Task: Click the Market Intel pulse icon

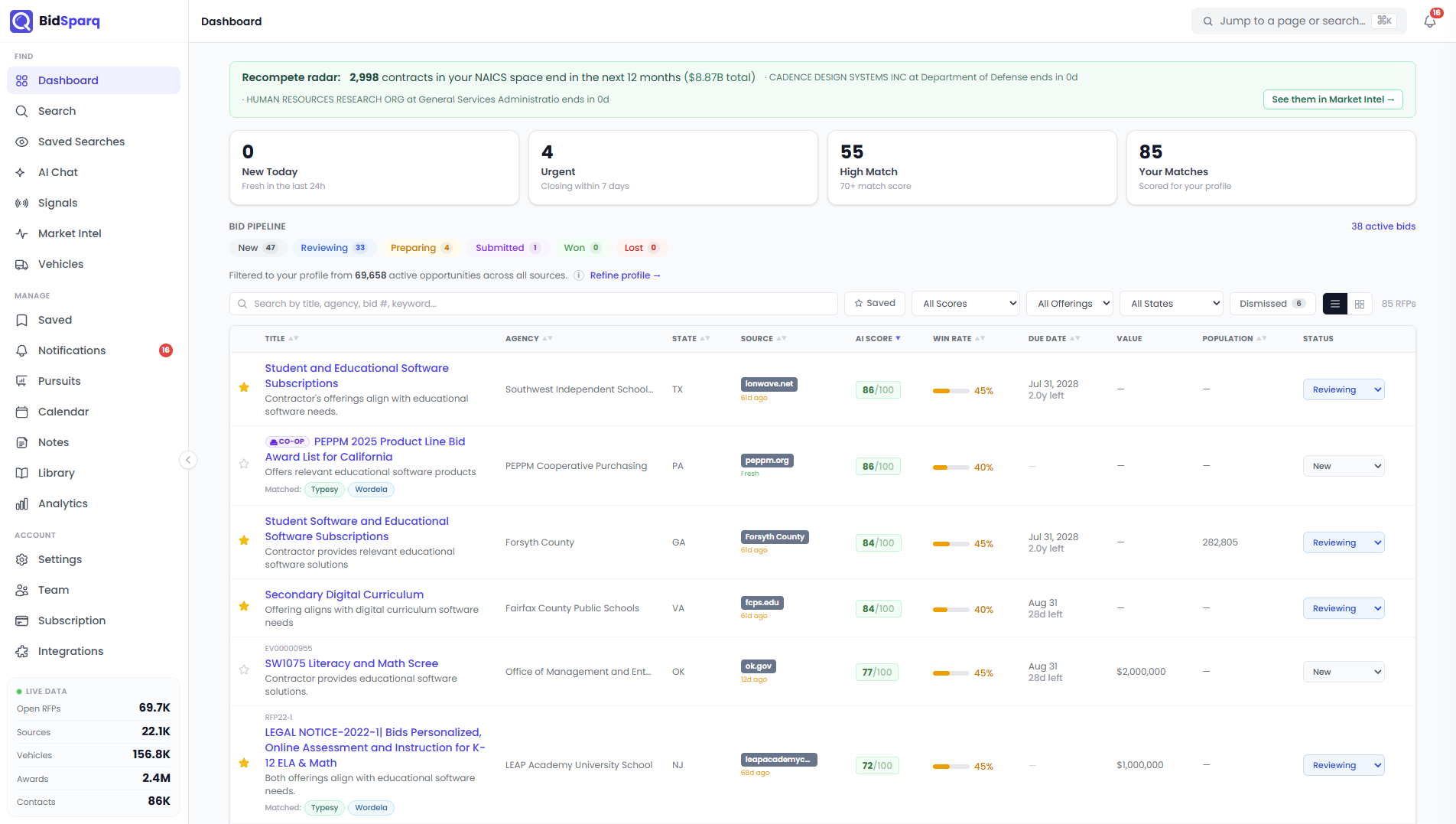Action: 21,233
